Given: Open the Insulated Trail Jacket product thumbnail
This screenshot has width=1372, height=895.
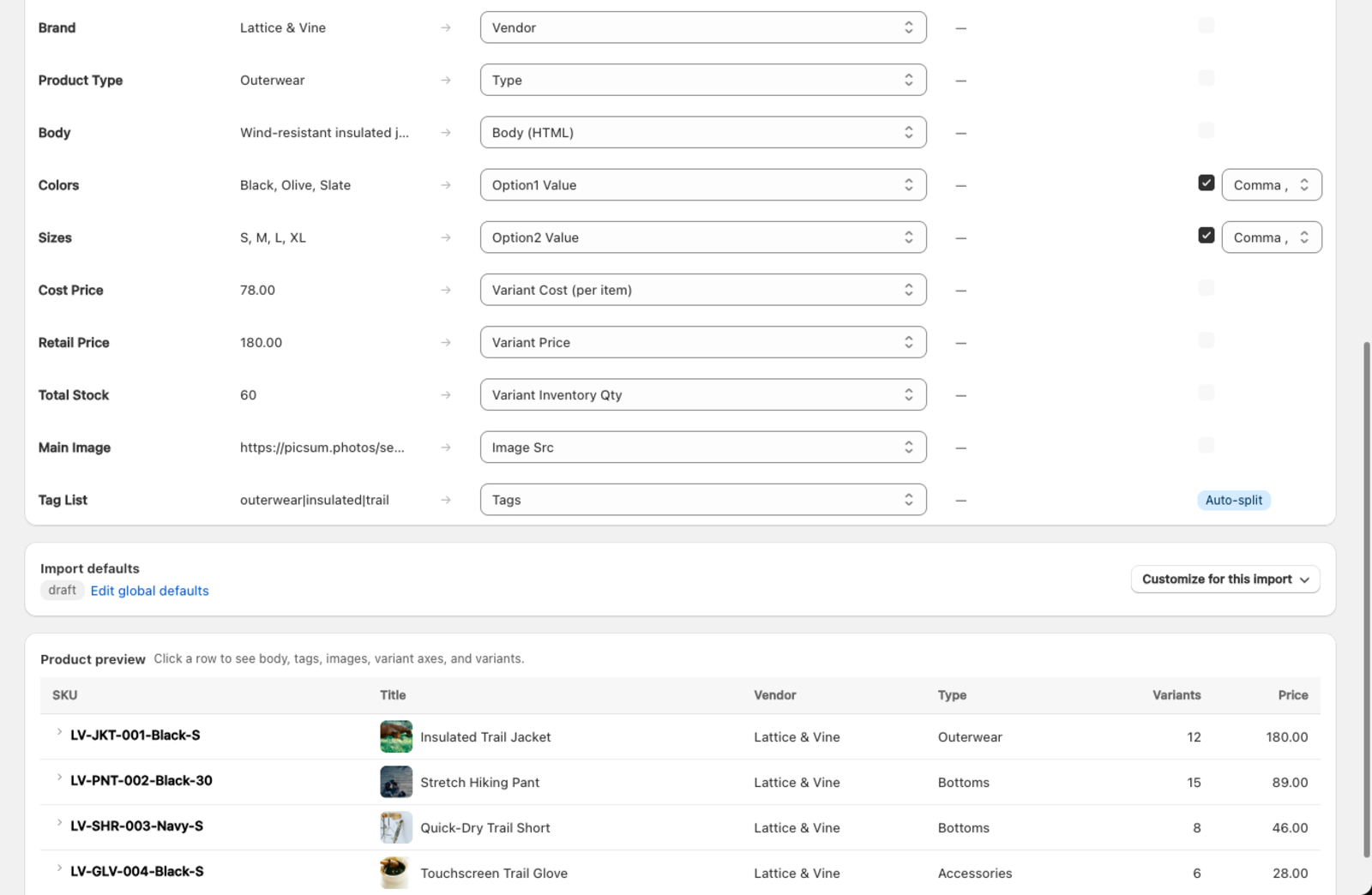Looking at the screenshot, I should click(x=396, y=736).
